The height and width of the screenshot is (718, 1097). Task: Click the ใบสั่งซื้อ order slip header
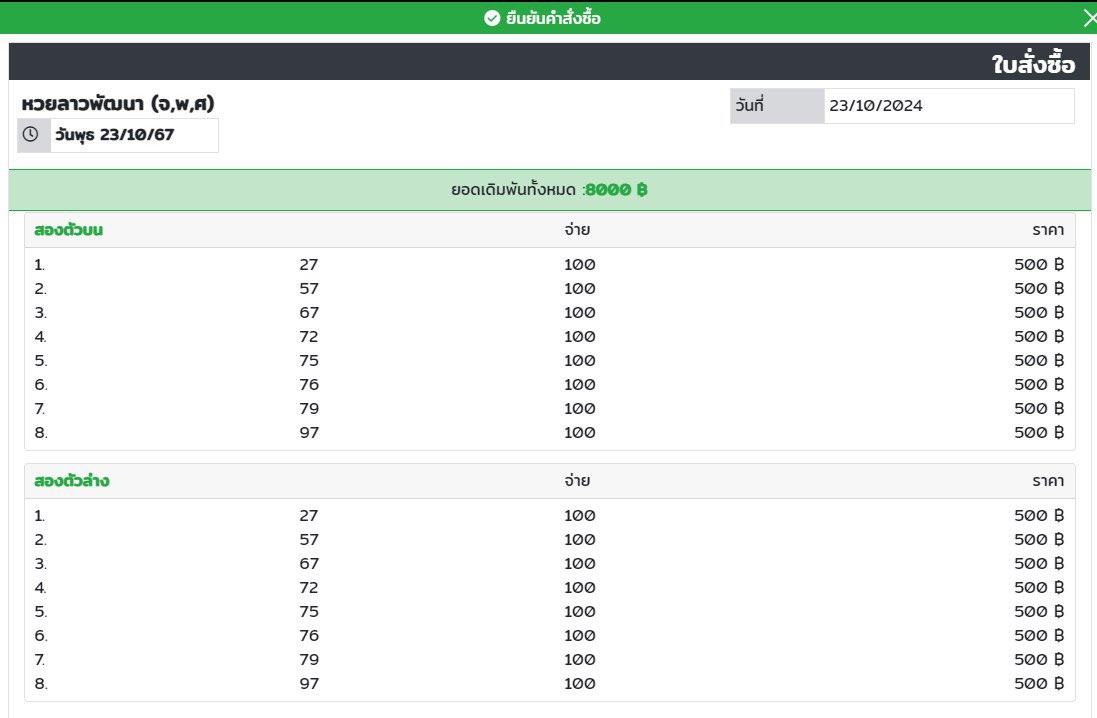click(x=1033, y=64)
